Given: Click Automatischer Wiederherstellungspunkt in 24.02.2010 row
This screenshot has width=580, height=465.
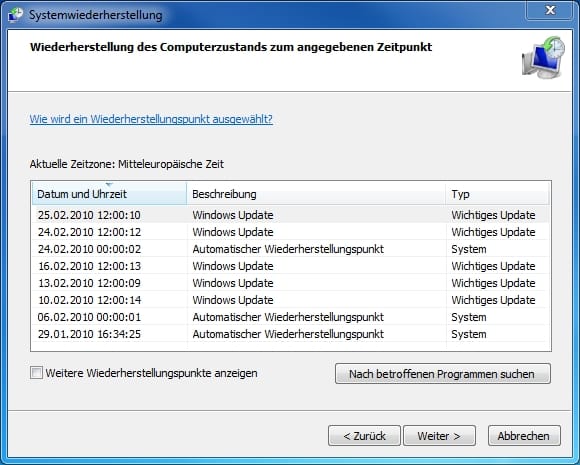Looking at the screenshot, I should [288, 249].
